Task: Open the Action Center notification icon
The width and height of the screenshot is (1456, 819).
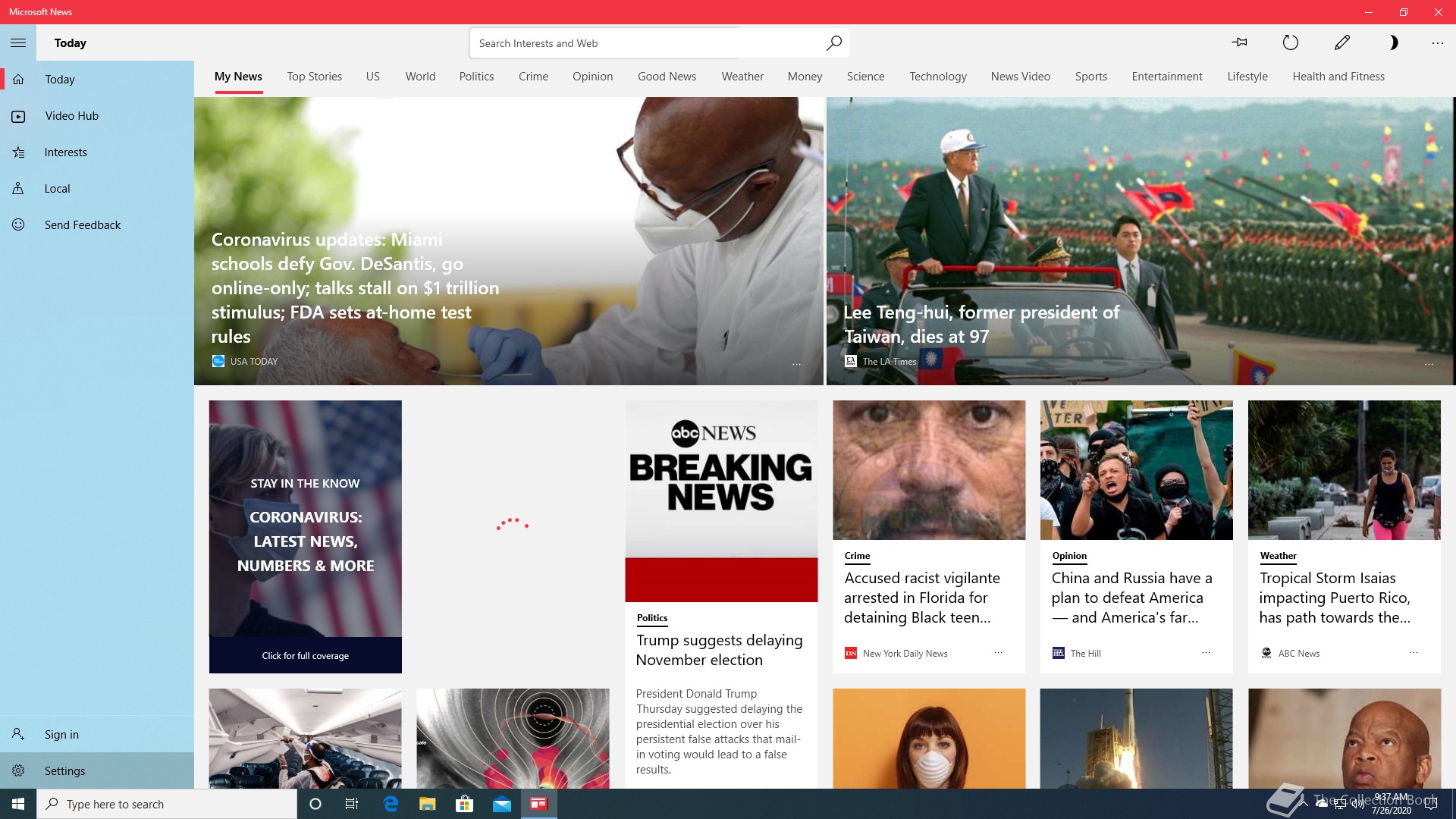Action: coord(1431,804)
